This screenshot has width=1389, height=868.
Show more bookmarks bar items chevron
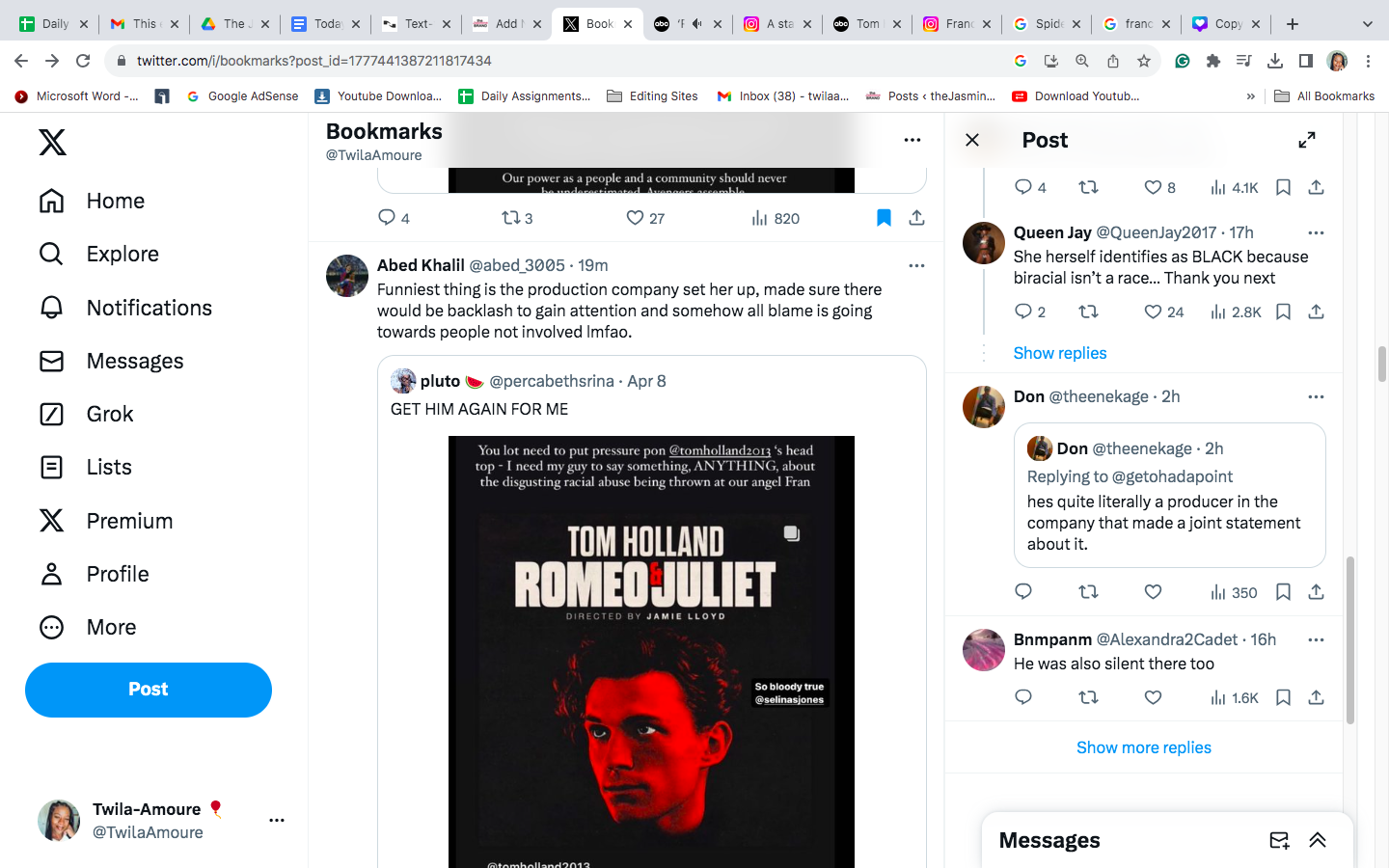pos(1251,96)
